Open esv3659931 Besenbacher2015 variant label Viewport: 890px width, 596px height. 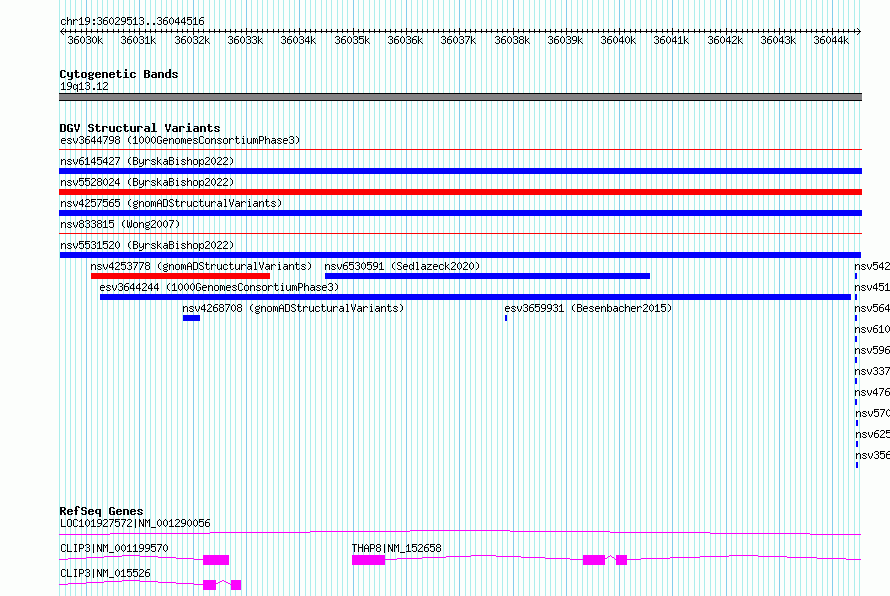[x=588, y=308]
